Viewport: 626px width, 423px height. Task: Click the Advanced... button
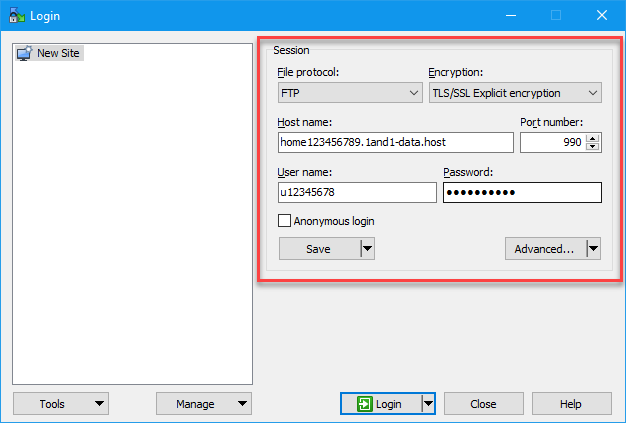point(544,249)
